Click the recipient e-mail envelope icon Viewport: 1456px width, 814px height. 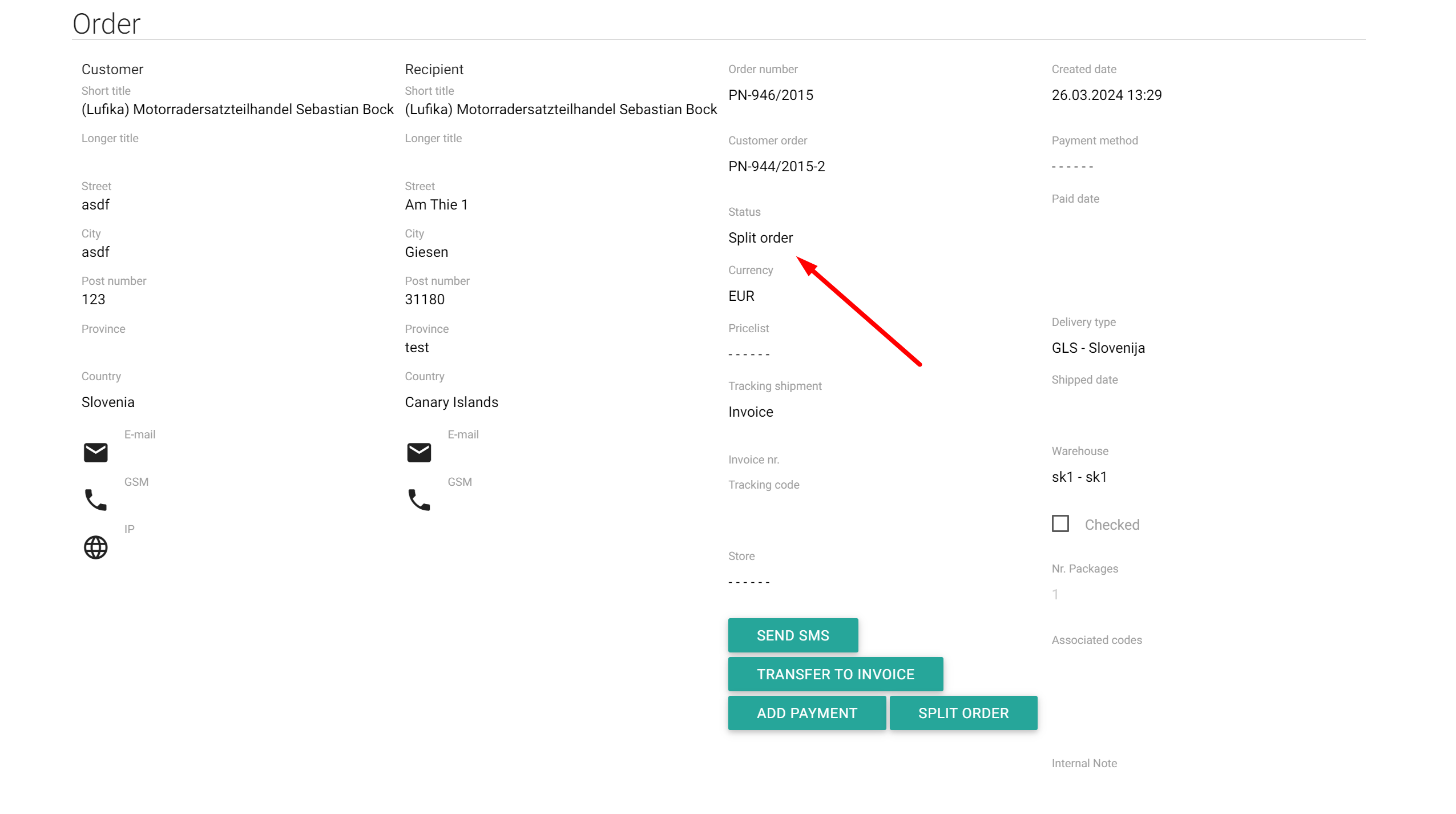click(x=418, y=452)
